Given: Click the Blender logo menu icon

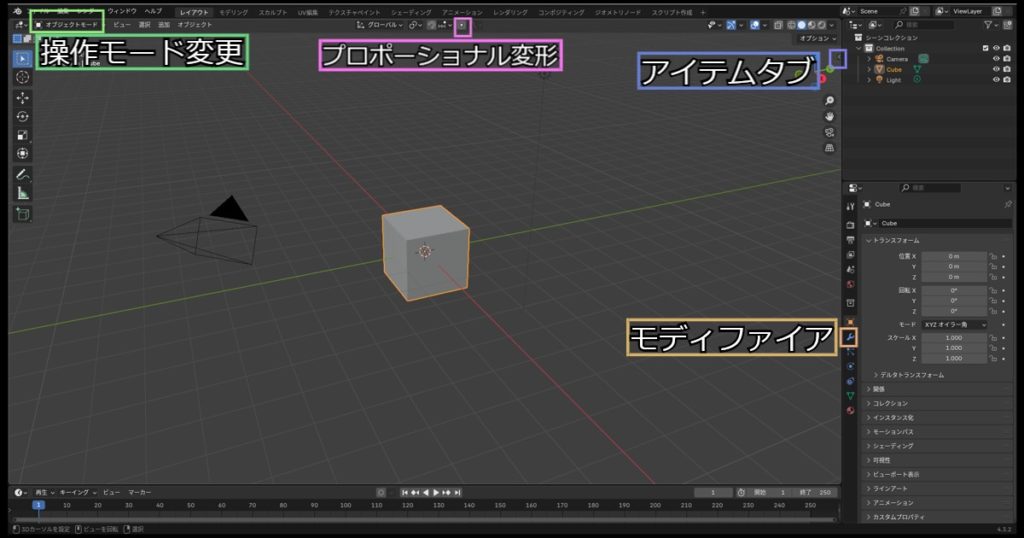Looking at the screenshot, I should [x=18, y=11].
